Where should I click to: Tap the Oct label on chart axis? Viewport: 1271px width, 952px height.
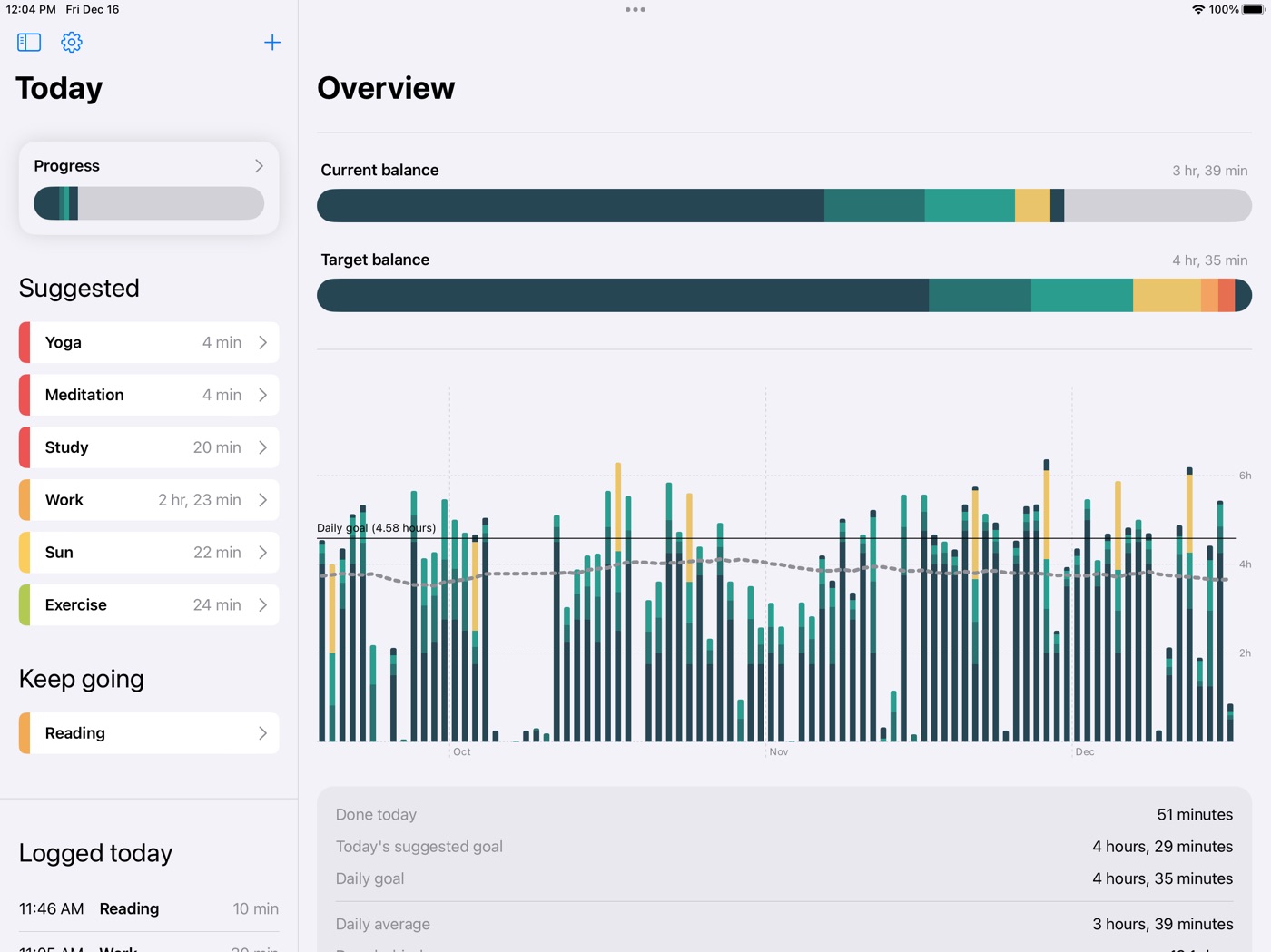(x=462, y=752)
